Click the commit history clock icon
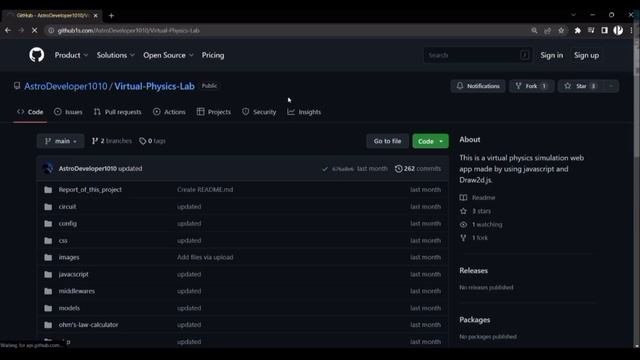The height and width of the screenshot is (360, 640). pyautogui.click(x=398, y=169)
